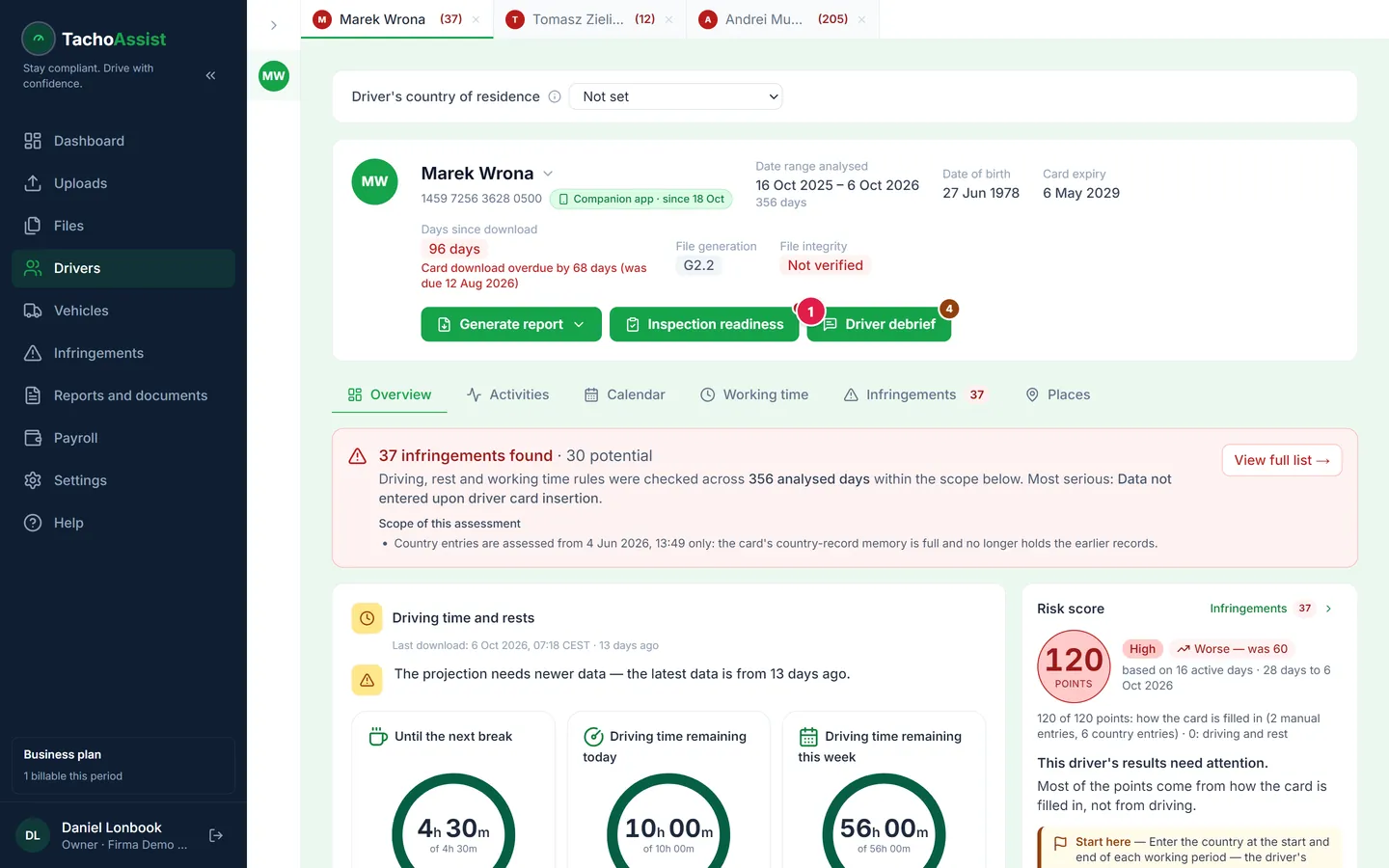Image resolution: width=1389 pixels, height=868 pixels.
Task: Go to Uploads in the sidebar
Action: coord(123,183)
